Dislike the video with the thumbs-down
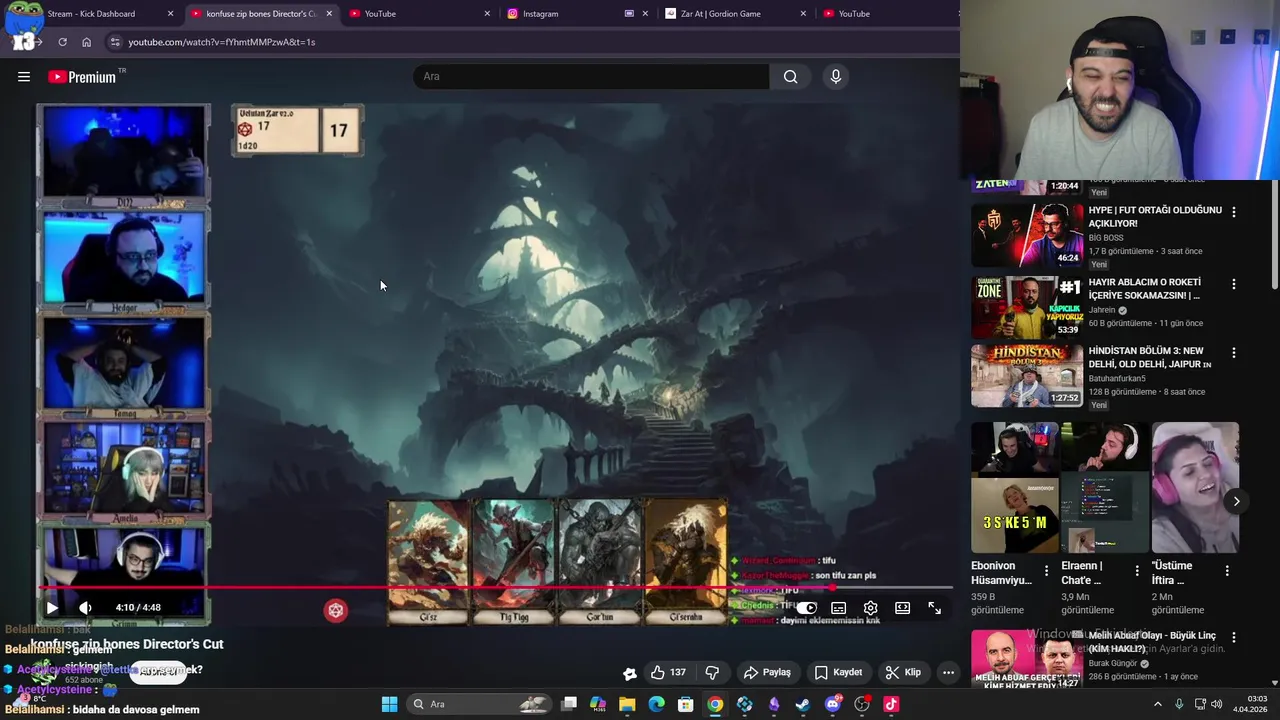This screenshot has width=1280, height=720. [712, 672]
